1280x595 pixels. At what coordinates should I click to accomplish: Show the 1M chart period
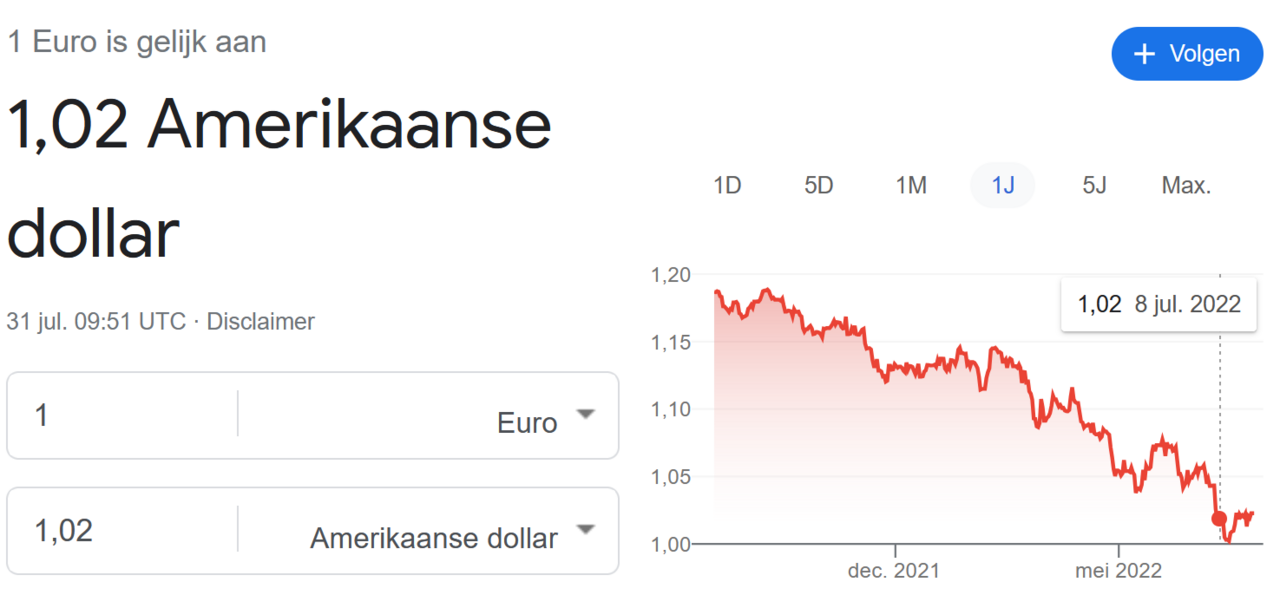pos(911,185)
